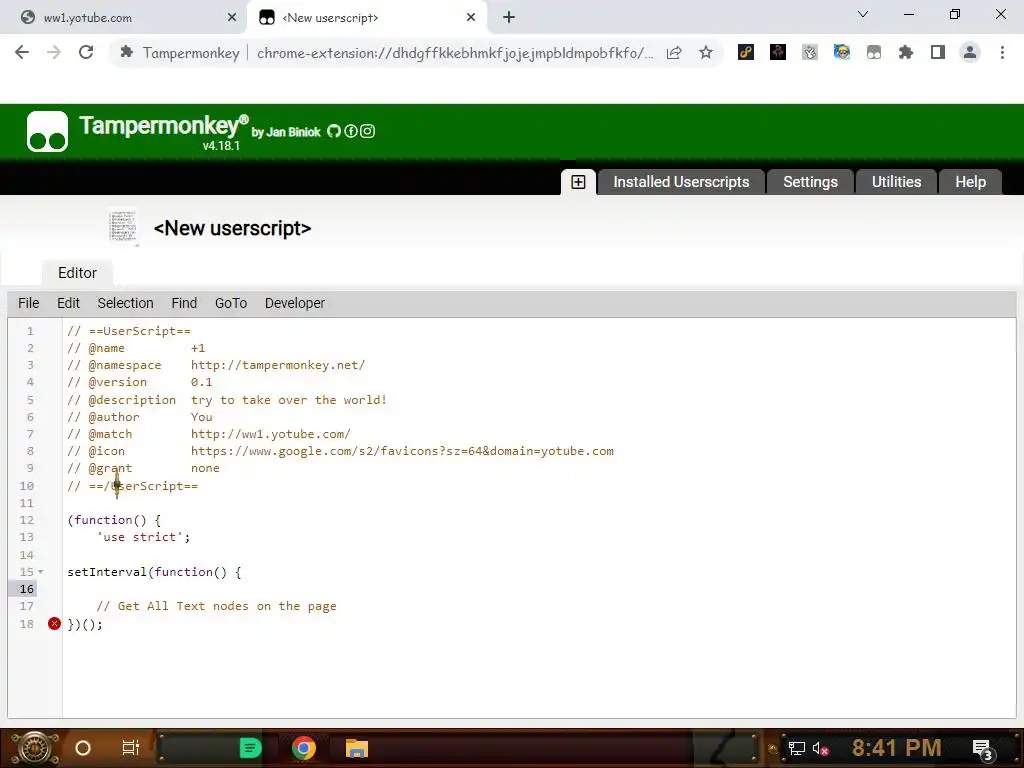Click the browser forward arrow
The image size is (1024, 768).
[x=54, y=52]
